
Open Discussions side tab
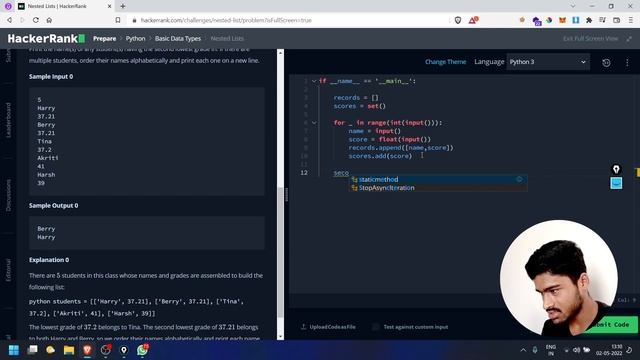[8, 195]
